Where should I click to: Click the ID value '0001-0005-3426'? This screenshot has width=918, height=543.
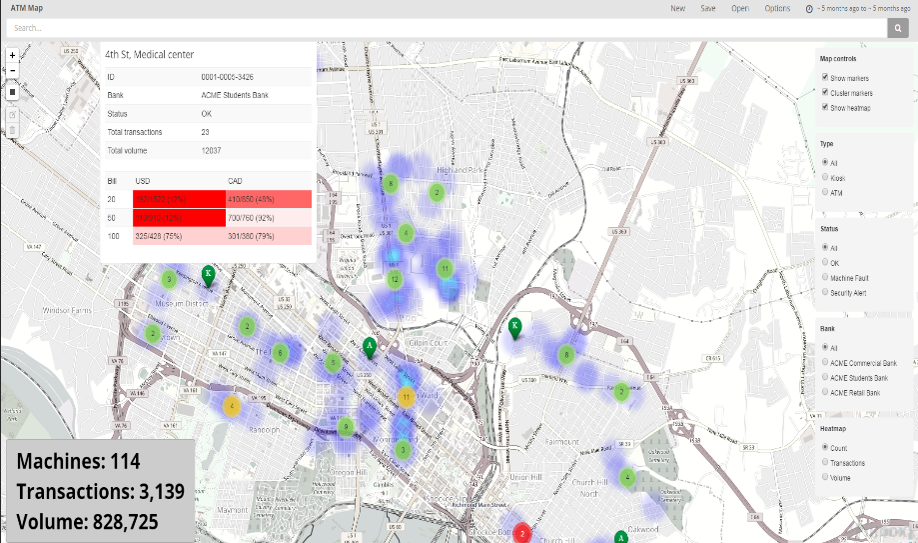(x=227, y=77)
